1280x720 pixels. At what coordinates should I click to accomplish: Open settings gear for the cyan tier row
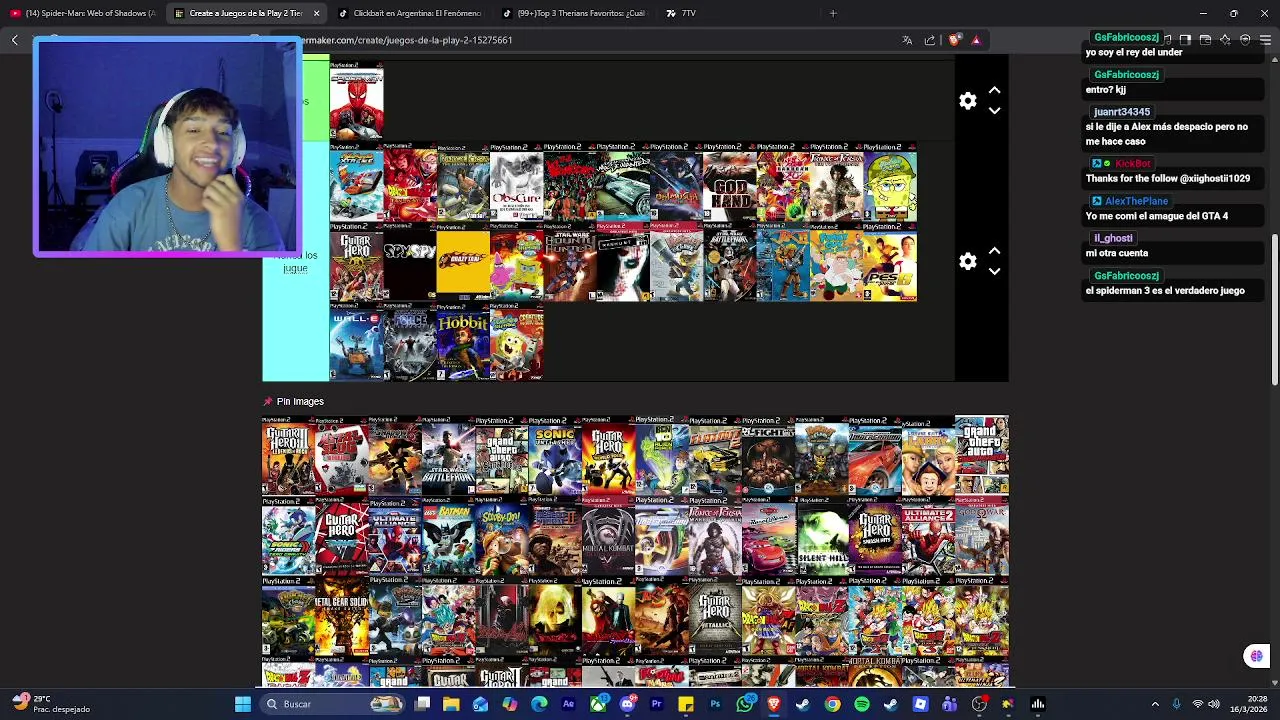pyautogui.click(x=967, y=261)
